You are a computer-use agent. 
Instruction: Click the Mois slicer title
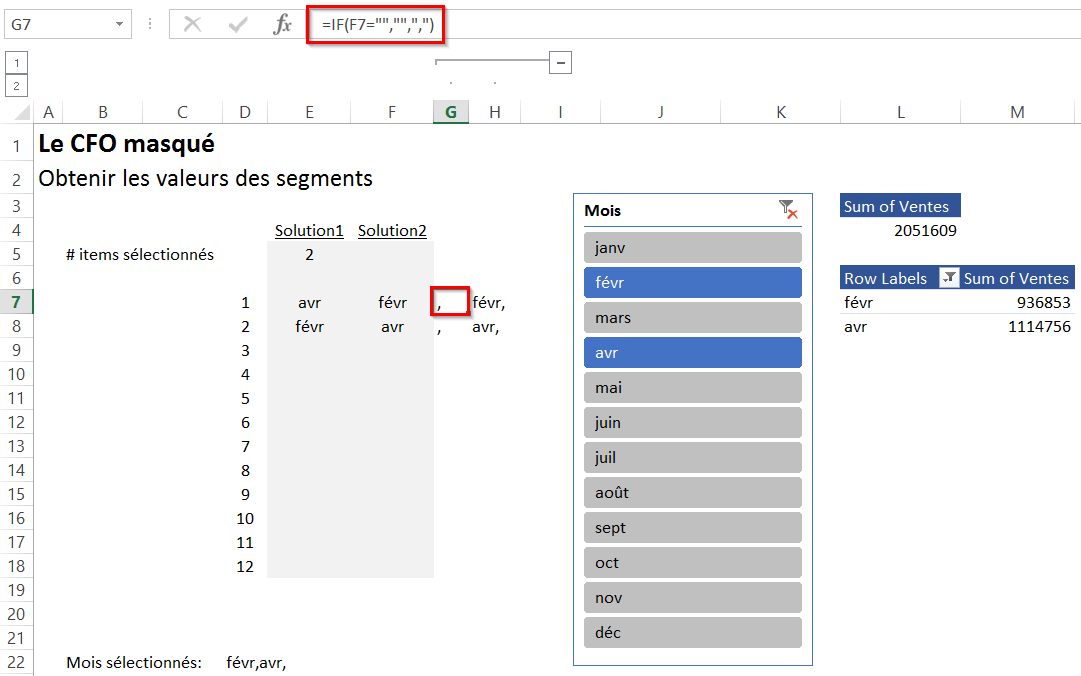[603, 210]
